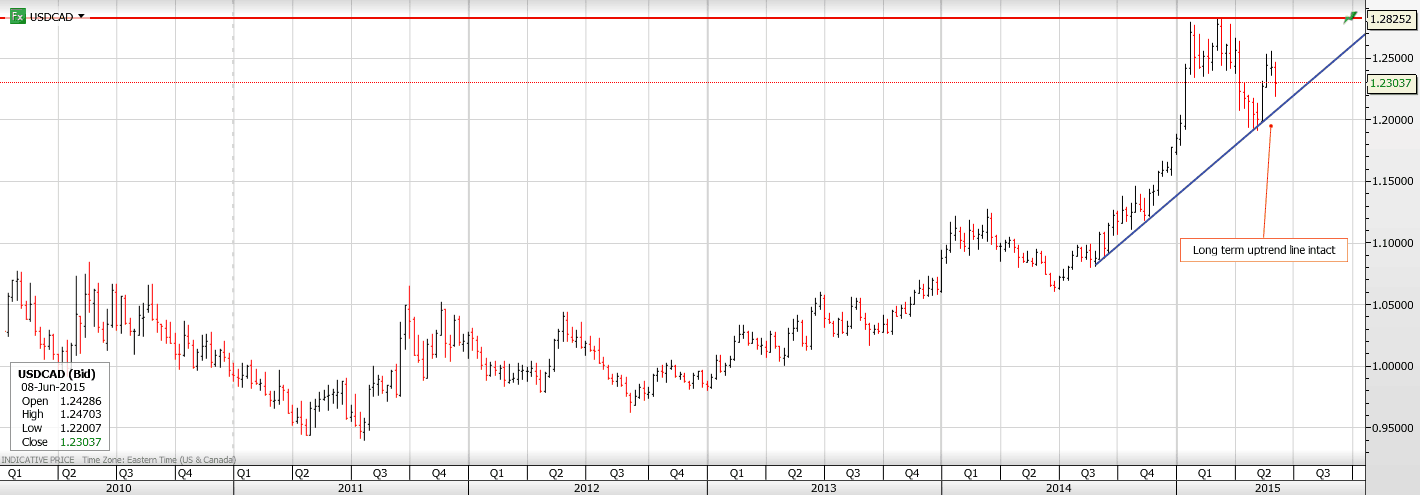Click the 2010 year on the time axis
This screenshot has height=495, width=1420.
118,488
